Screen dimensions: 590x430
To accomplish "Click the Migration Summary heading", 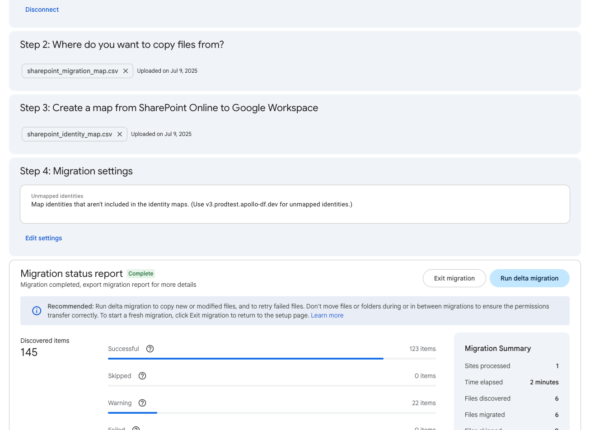I will point(497,348).
